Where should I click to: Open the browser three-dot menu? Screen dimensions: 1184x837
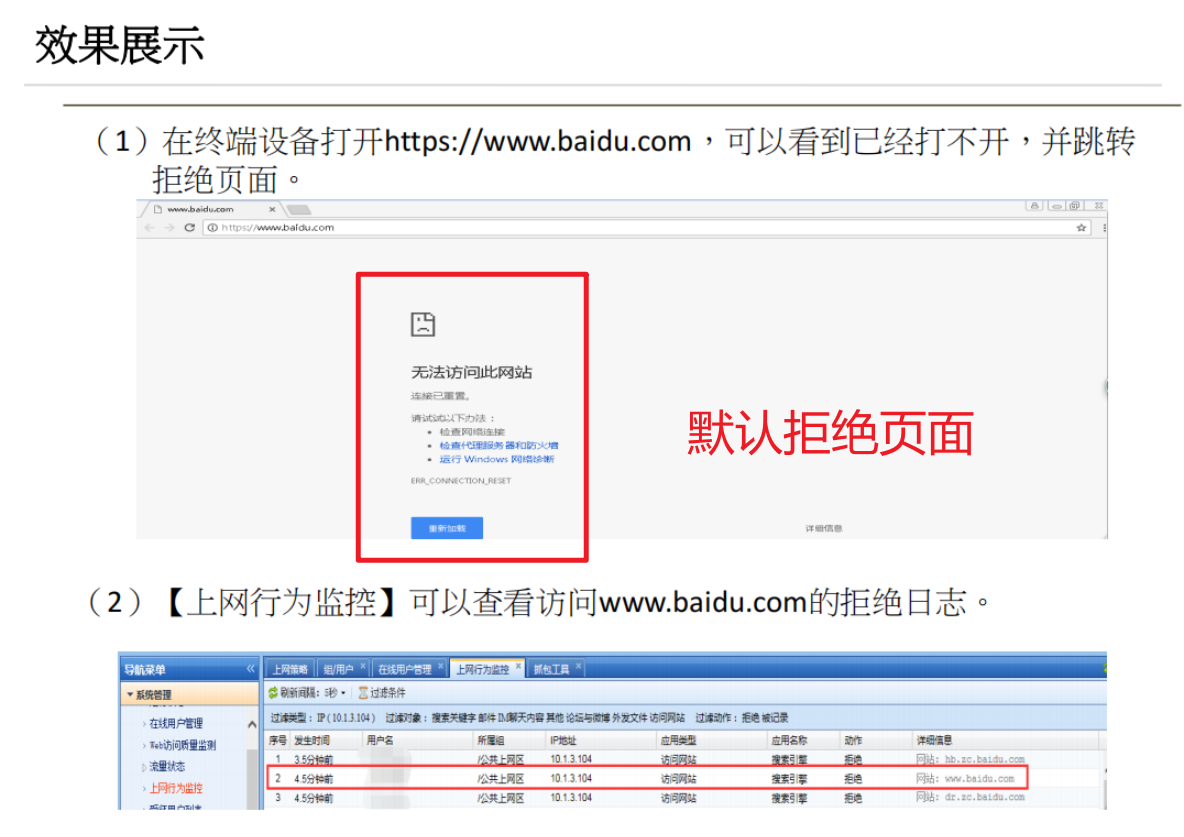[x=1104, y=227]
